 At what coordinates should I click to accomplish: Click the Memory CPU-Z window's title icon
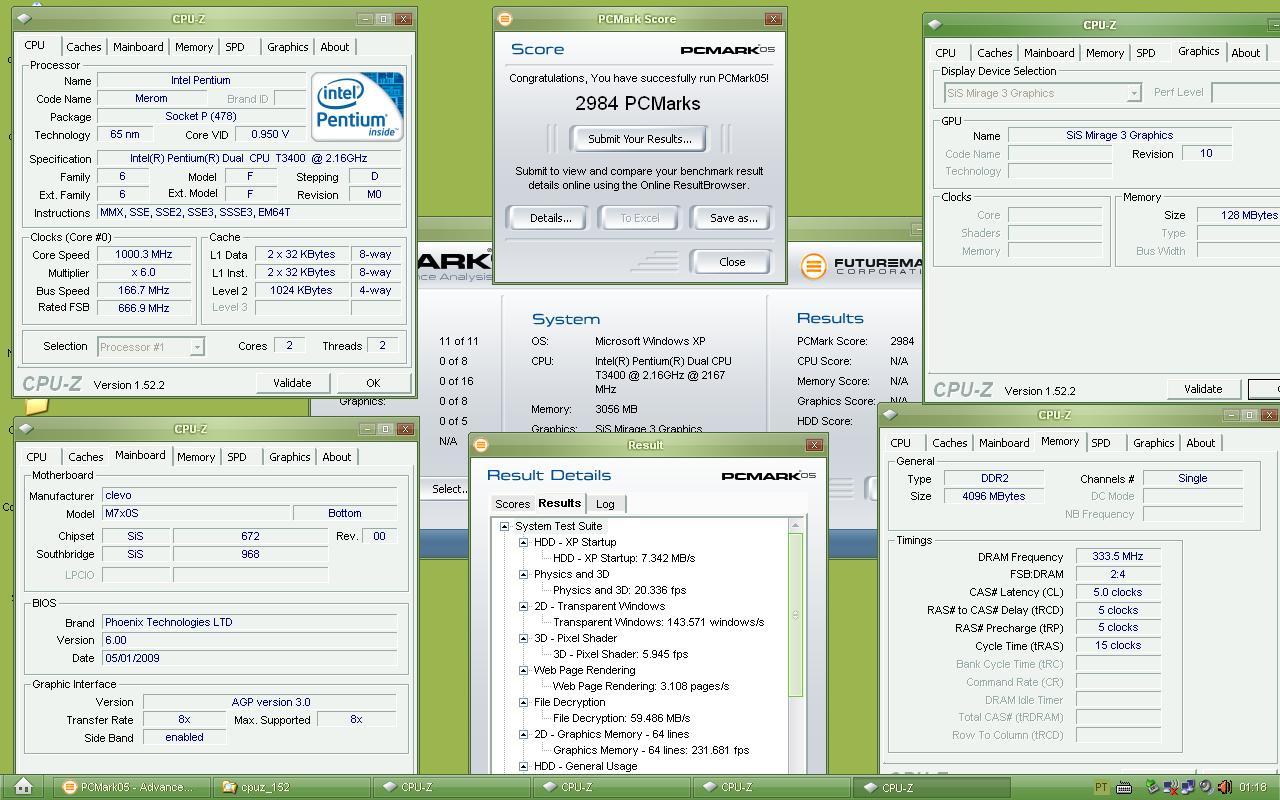pos(889,415)
